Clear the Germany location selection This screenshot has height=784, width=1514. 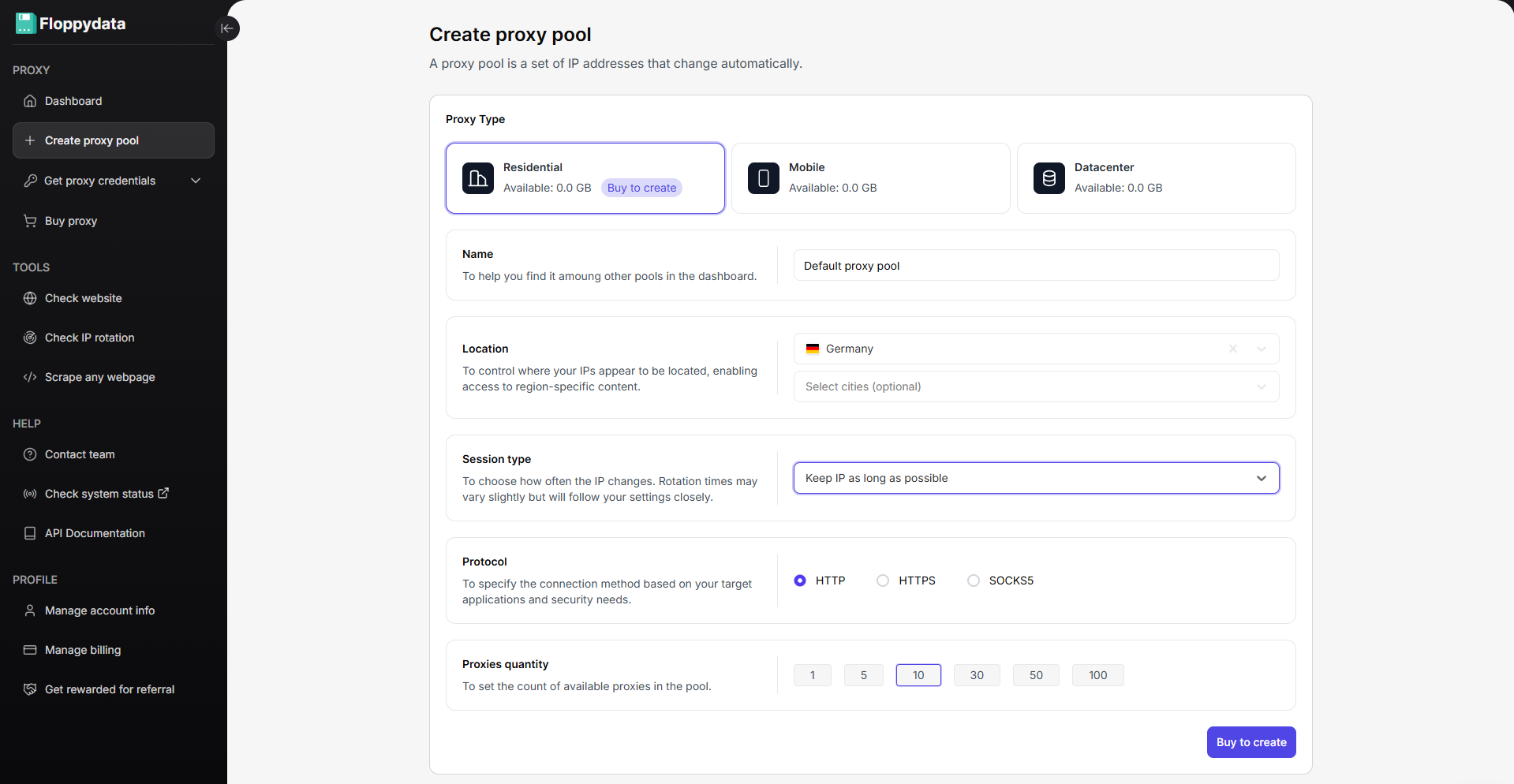click(1232, 349)
